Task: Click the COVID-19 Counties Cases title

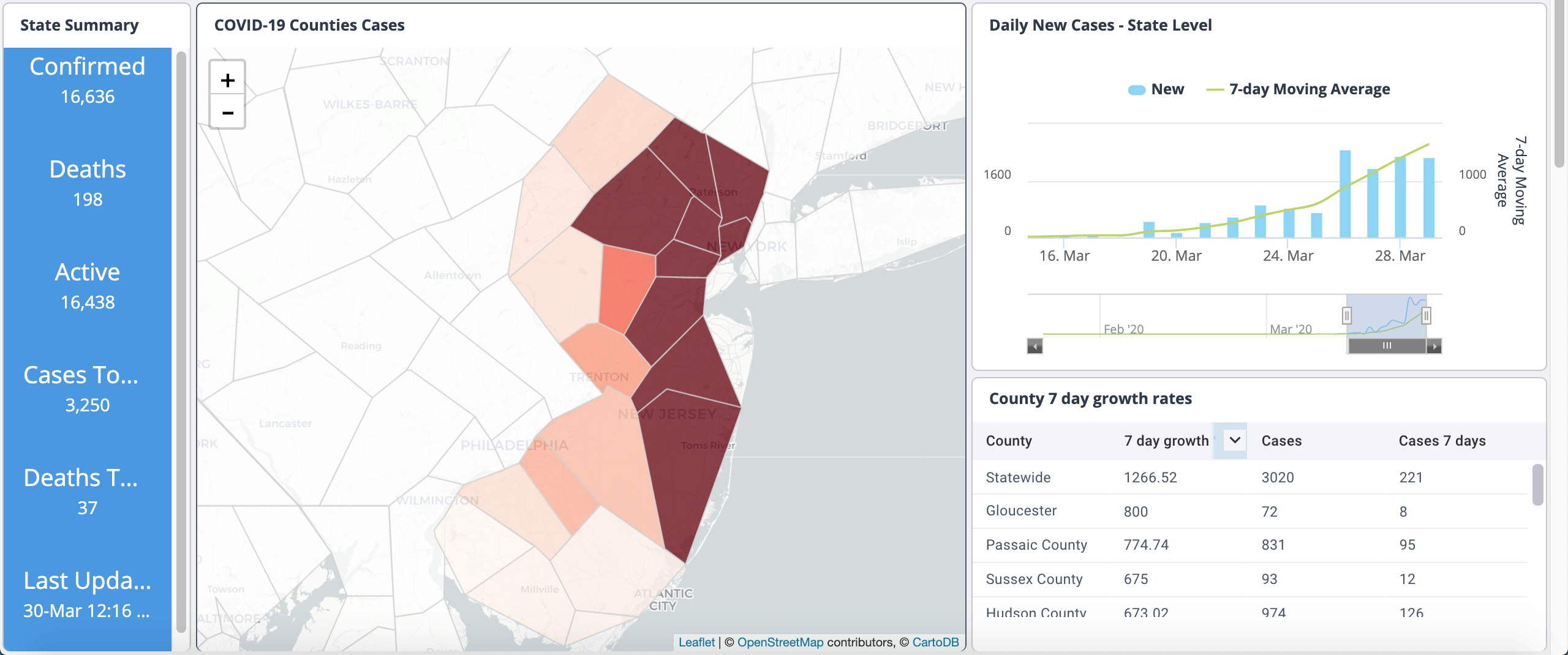Action: (x=309, y=25)
